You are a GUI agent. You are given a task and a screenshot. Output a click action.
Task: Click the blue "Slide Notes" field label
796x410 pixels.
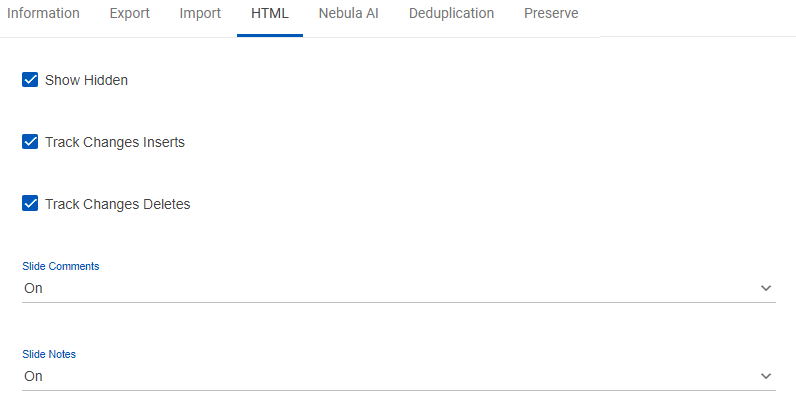(49, 354)
